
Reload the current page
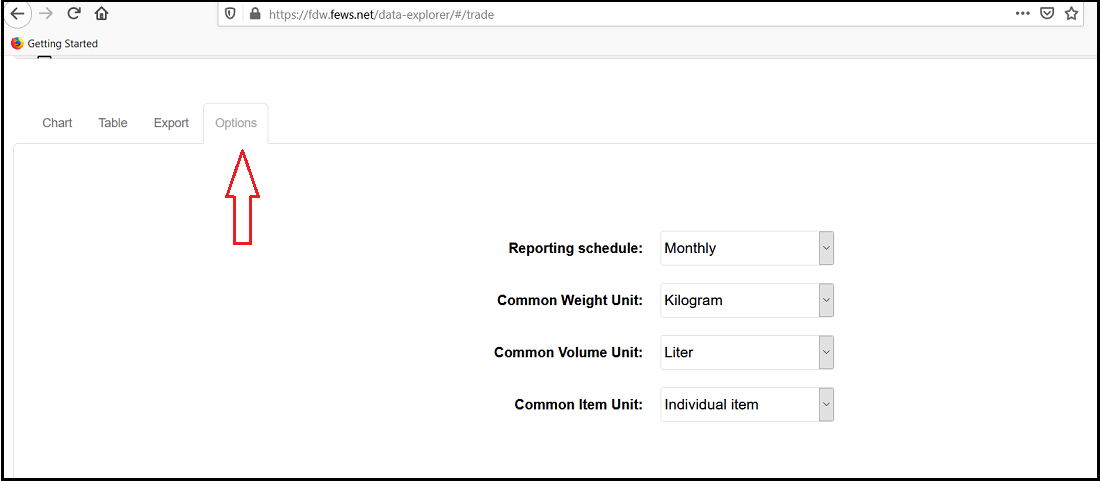tap(73, 14)
